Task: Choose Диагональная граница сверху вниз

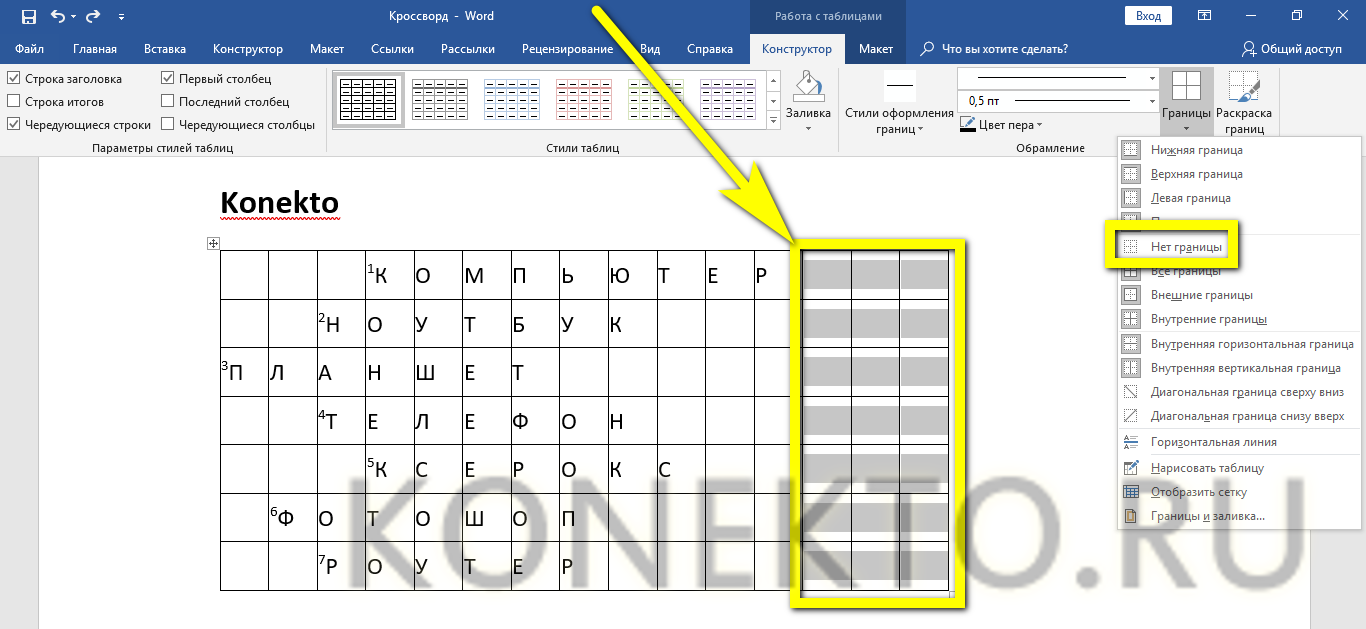Action: (x=1239, y=392)
